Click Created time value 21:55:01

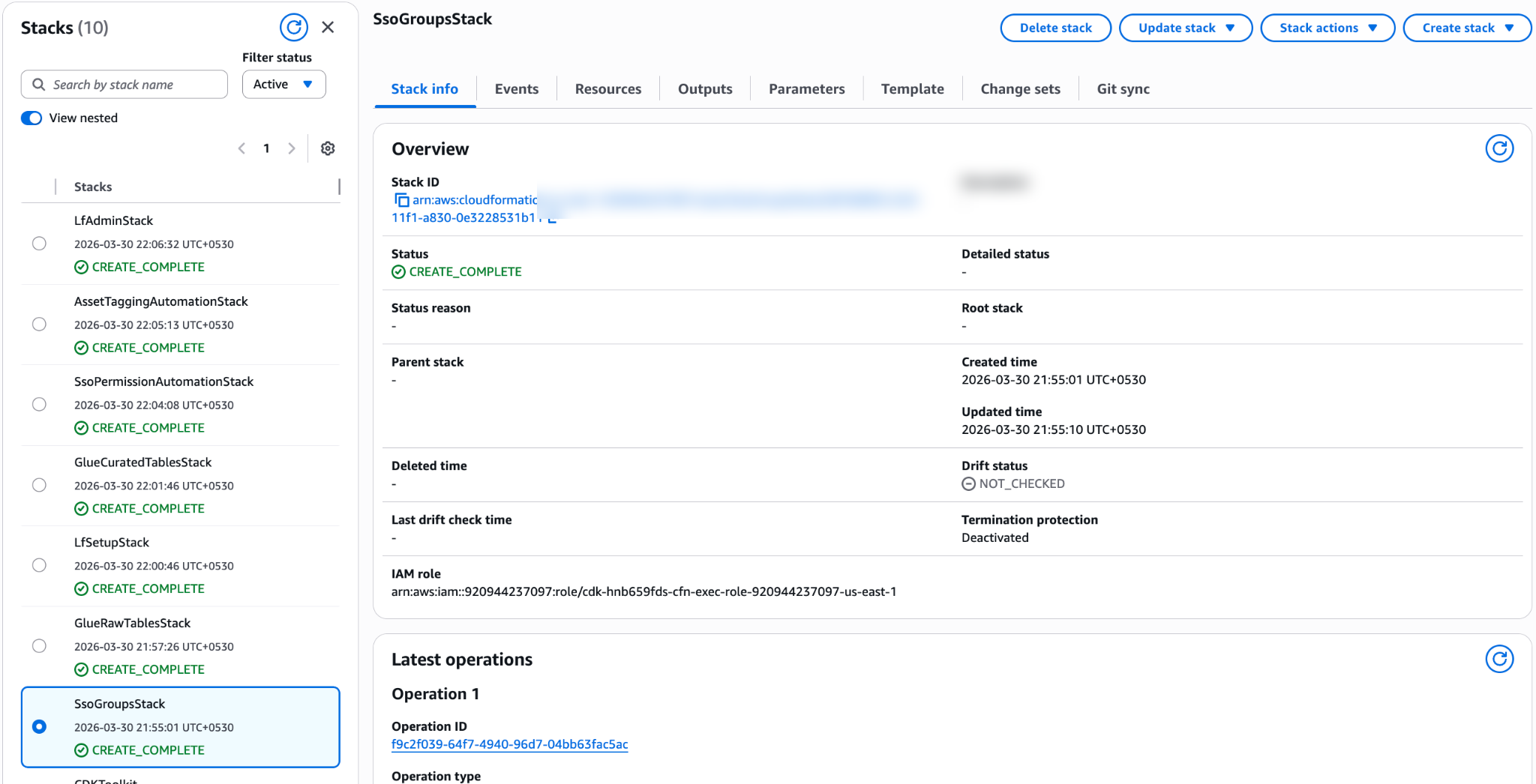[1054, 380]
